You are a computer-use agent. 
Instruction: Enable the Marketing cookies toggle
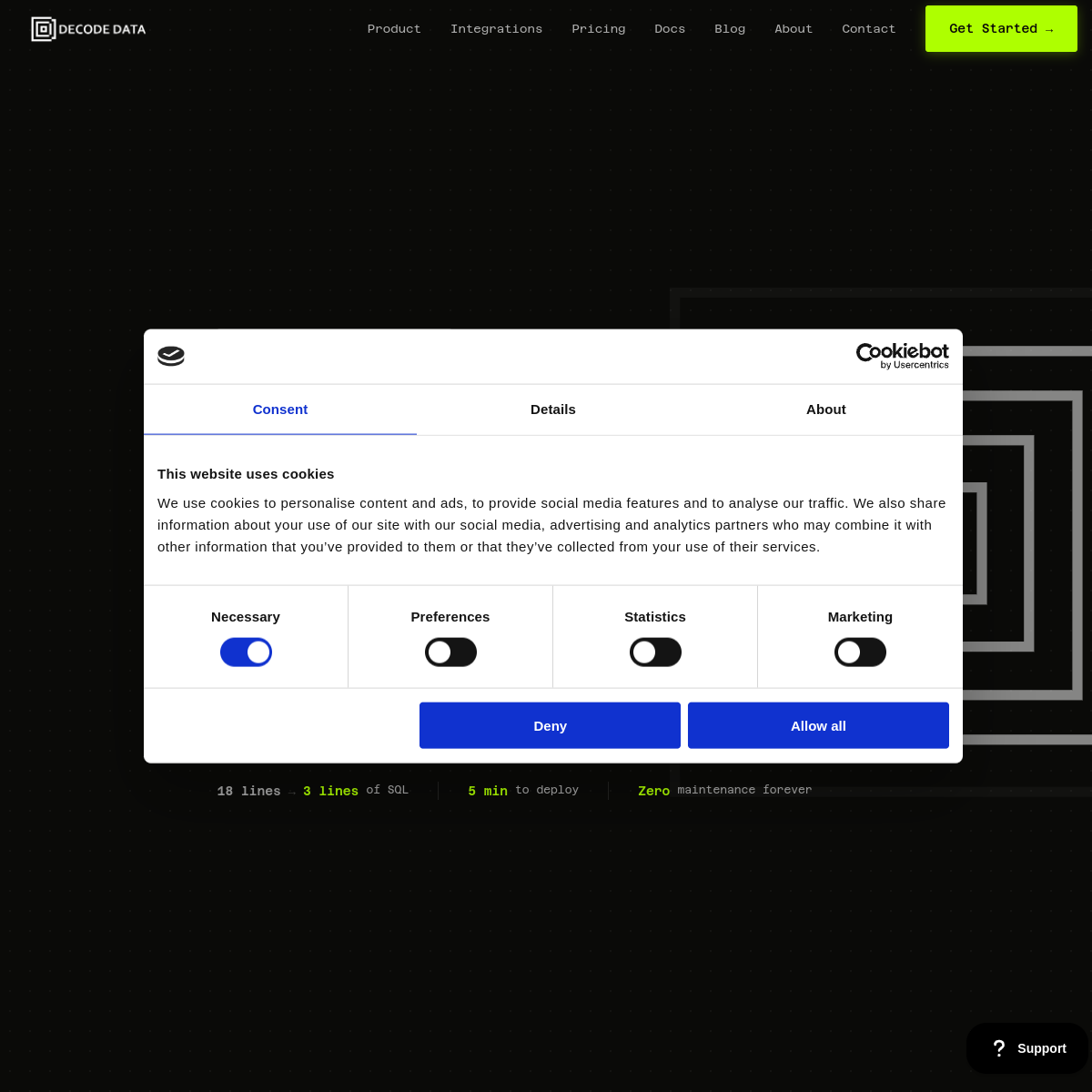[x=860, y=652]
